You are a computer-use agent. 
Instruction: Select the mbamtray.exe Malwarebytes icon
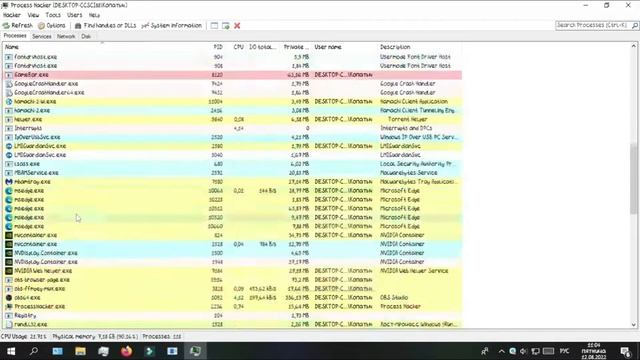[x=9, y=182]
